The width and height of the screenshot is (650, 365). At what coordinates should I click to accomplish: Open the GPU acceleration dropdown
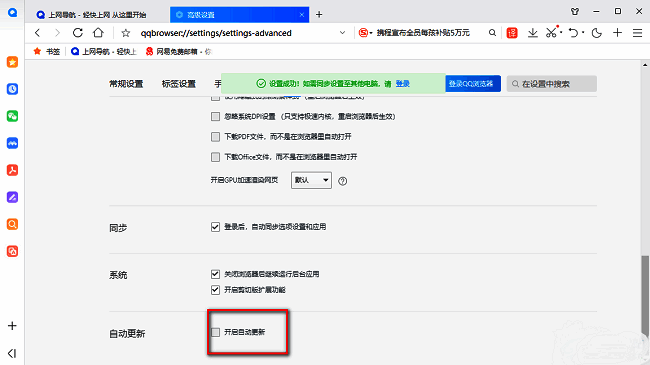[311, 180]
